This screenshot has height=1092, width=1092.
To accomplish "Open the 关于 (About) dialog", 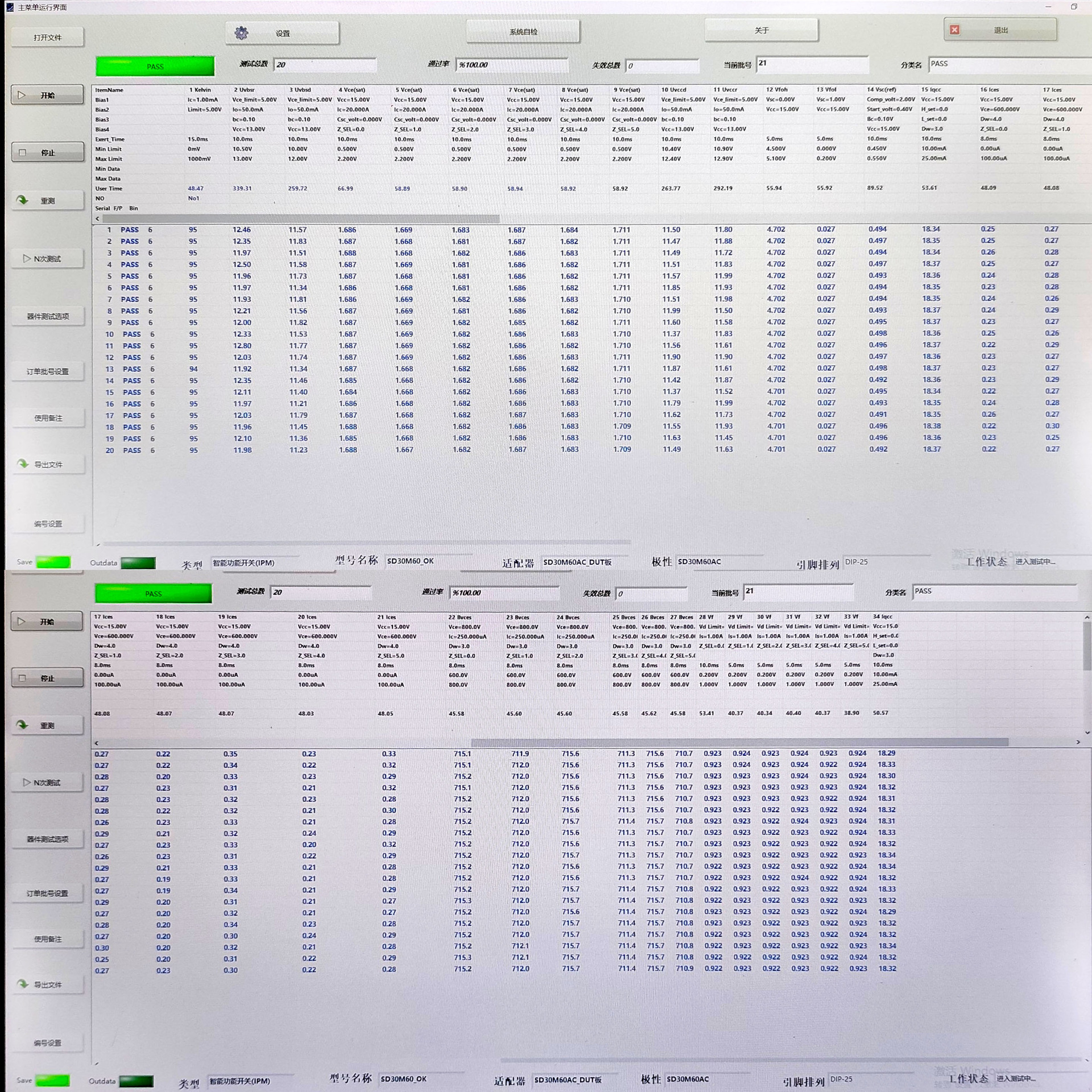I will click(x=760, y=31).
